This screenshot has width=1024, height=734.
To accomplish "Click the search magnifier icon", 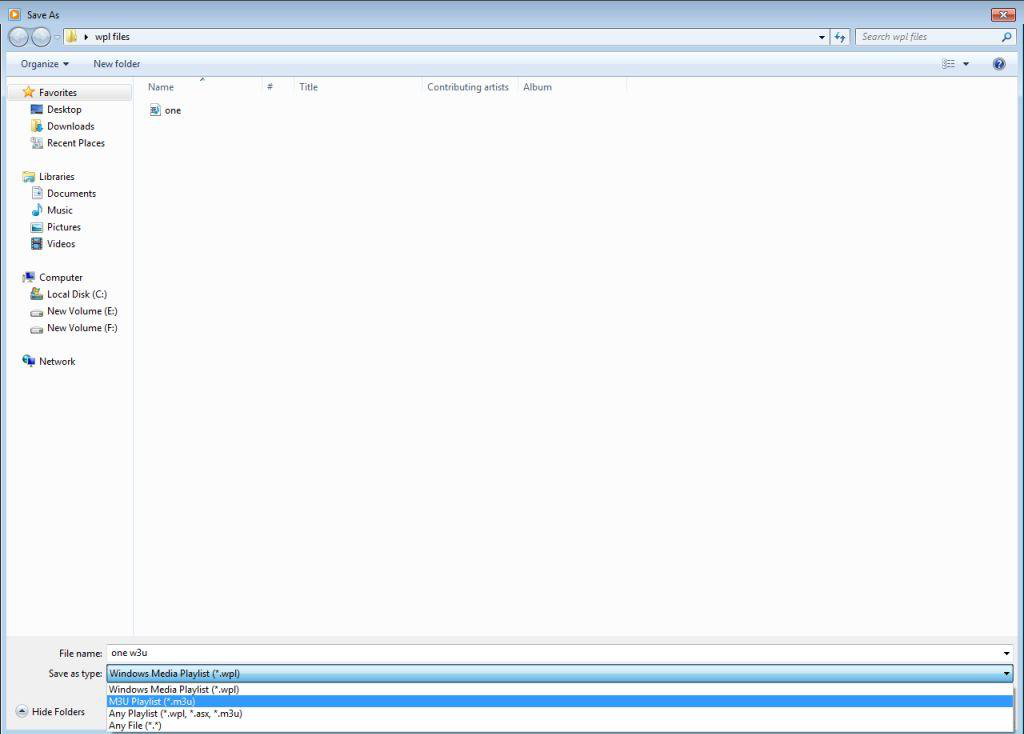I will 1006,37.
